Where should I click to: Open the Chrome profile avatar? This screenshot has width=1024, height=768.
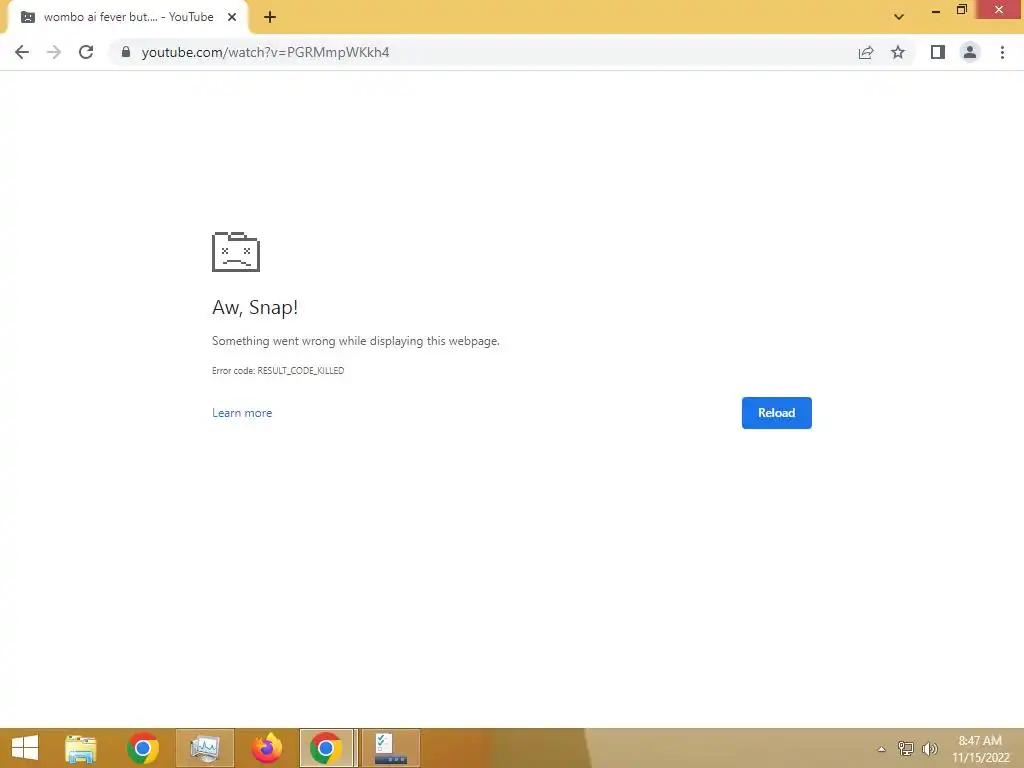tap(970, 52)
